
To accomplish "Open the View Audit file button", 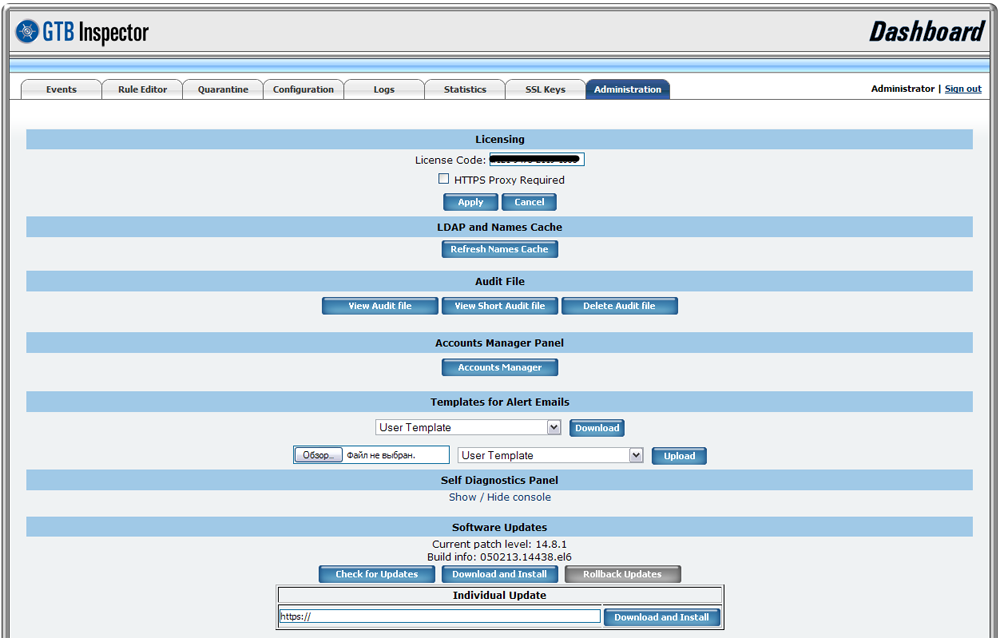I will (380, 306).
